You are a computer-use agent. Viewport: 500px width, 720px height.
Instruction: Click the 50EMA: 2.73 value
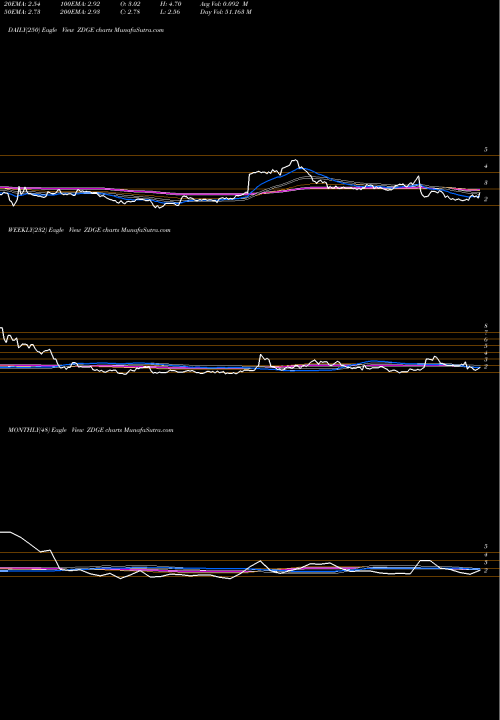20,12
